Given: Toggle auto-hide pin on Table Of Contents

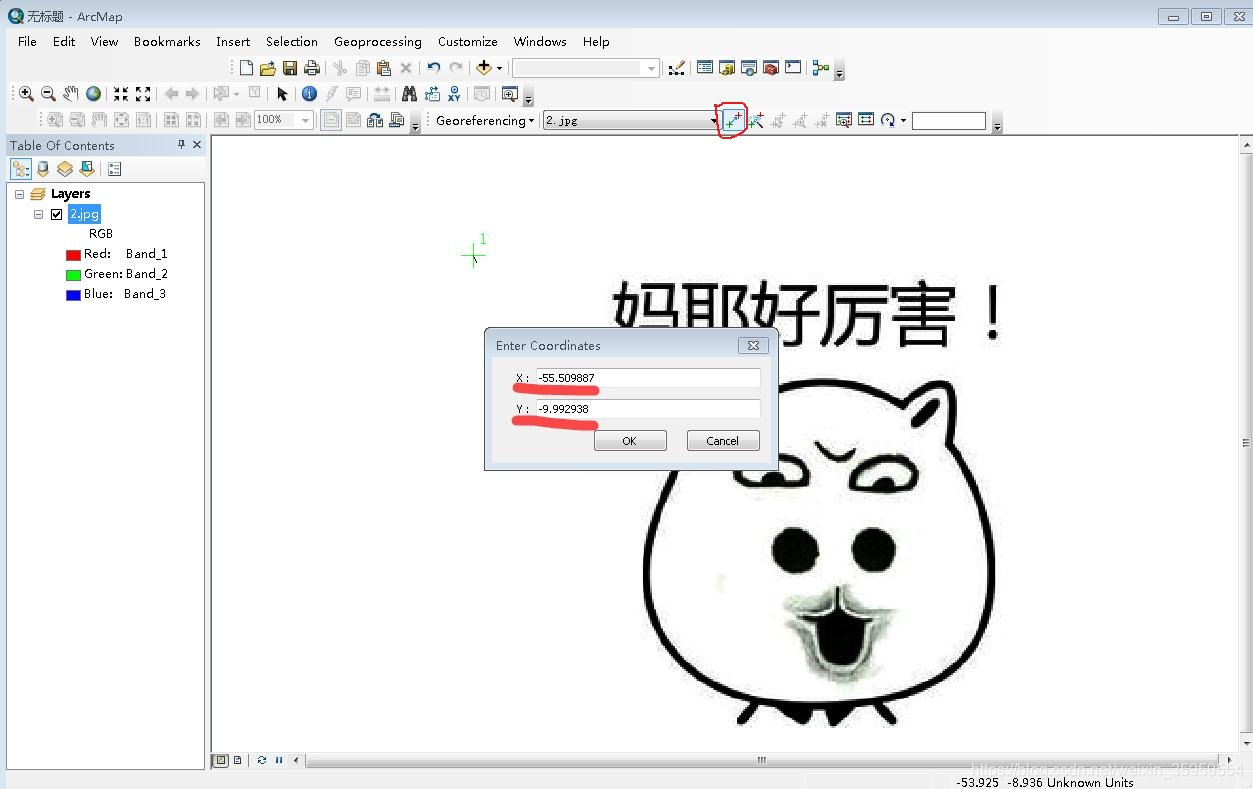Looking at the screenshot, I should pos(181,145).
